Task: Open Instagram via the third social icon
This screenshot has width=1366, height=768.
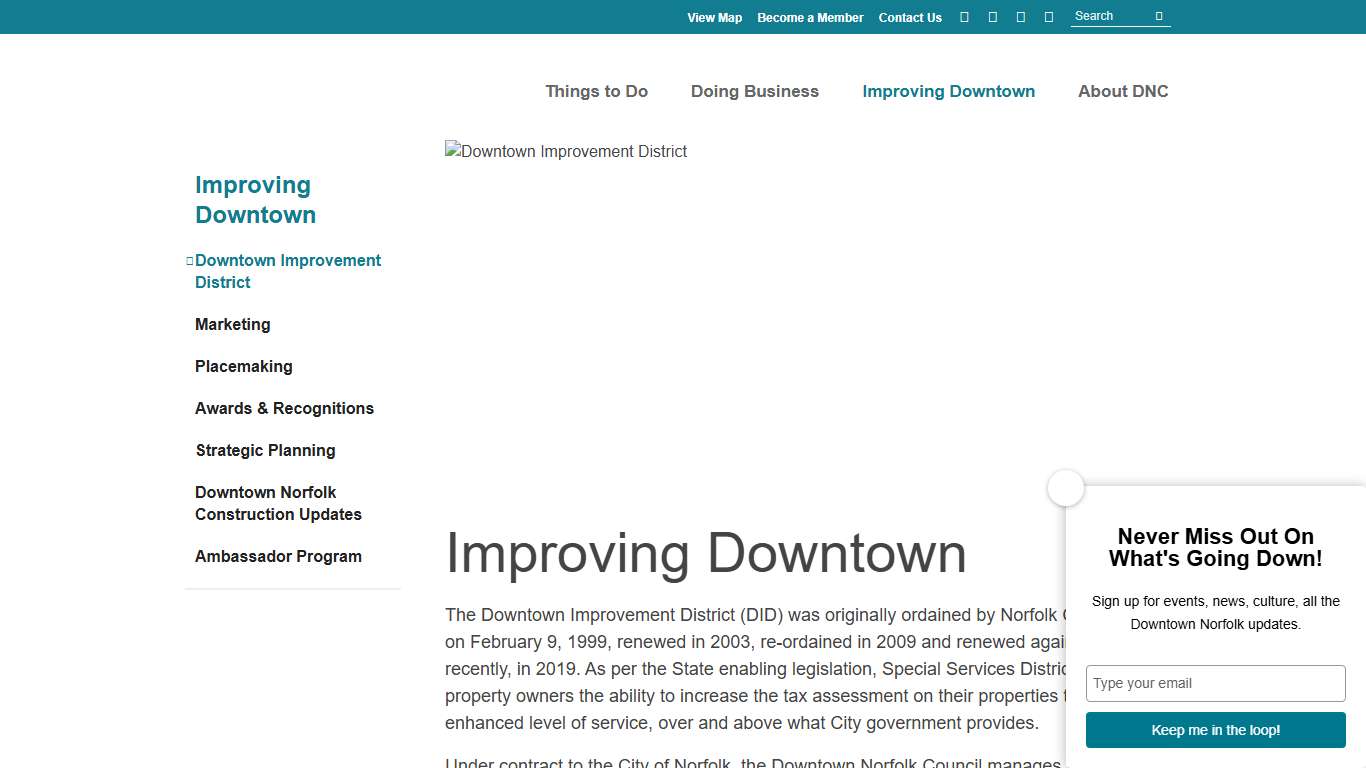Action: tap(1021, 16)
